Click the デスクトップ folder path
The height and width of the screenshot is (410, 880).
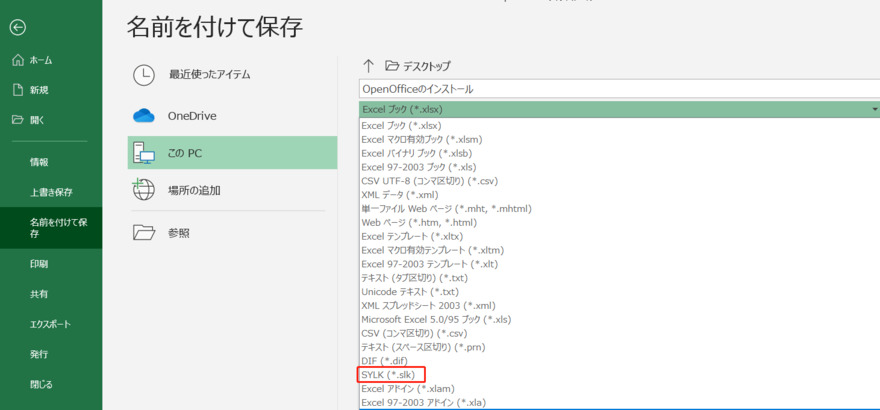418,66
